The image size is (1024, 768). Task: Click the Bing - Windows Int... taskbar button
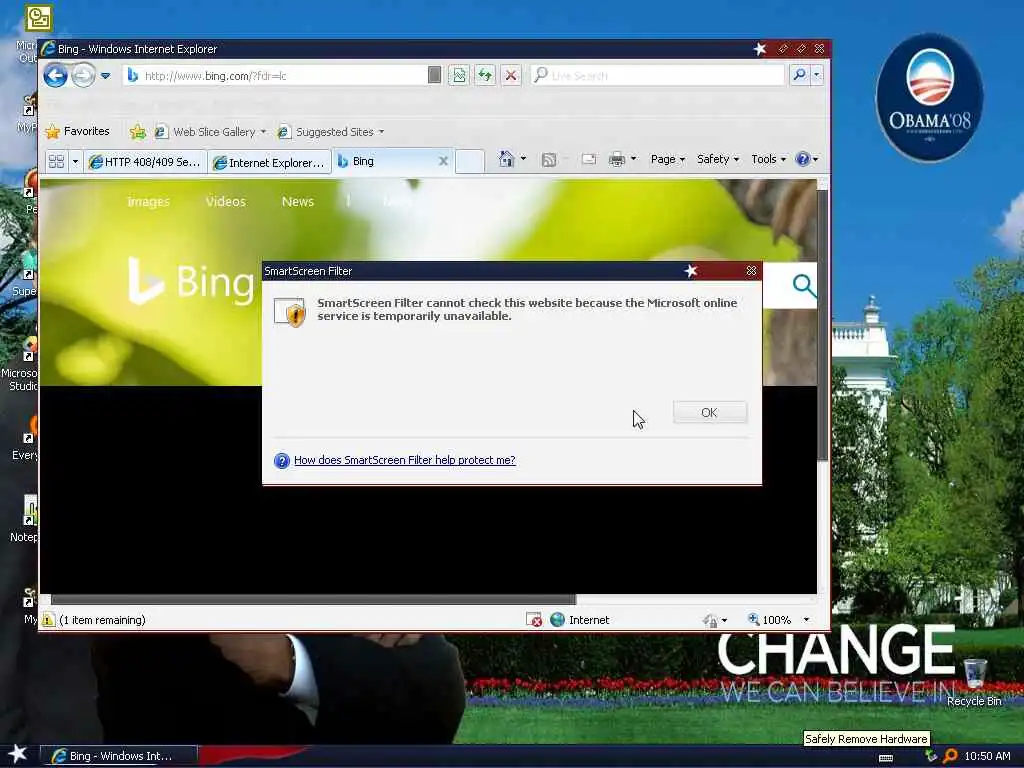pos(120,756)
